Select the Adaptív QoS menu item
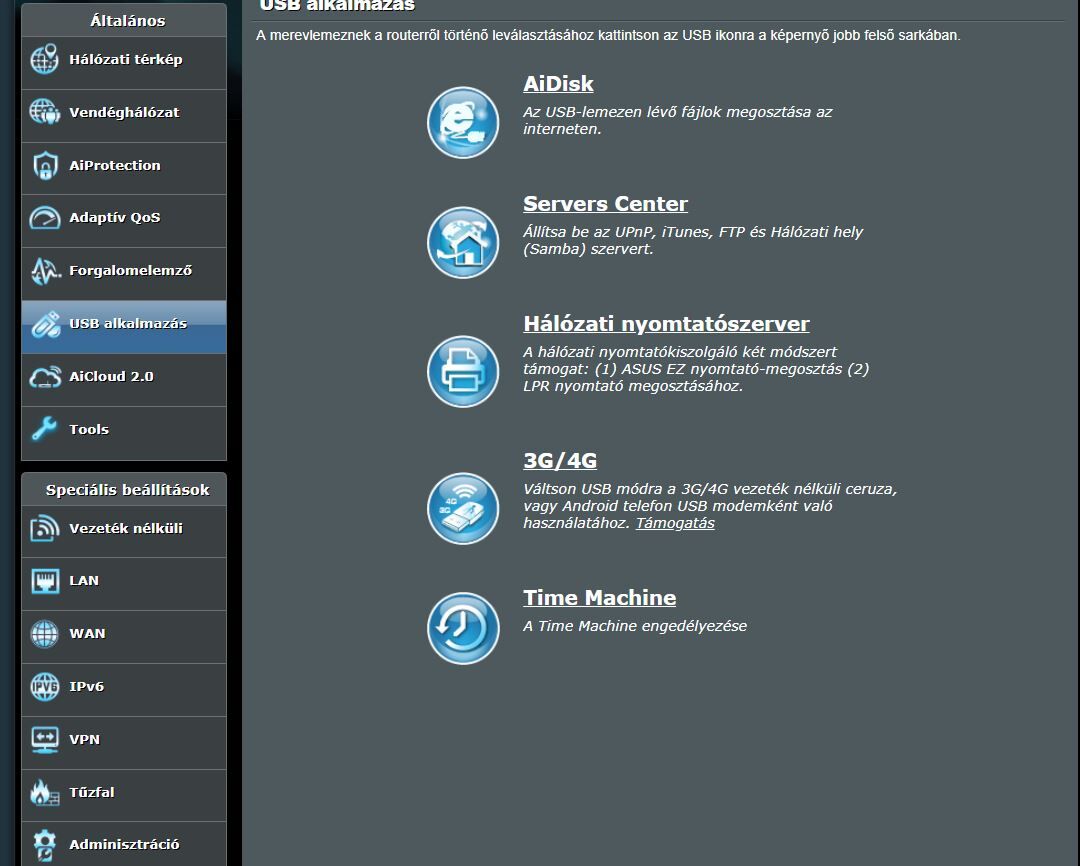This screenshot has width=1080, height=866. click(124, 221)
